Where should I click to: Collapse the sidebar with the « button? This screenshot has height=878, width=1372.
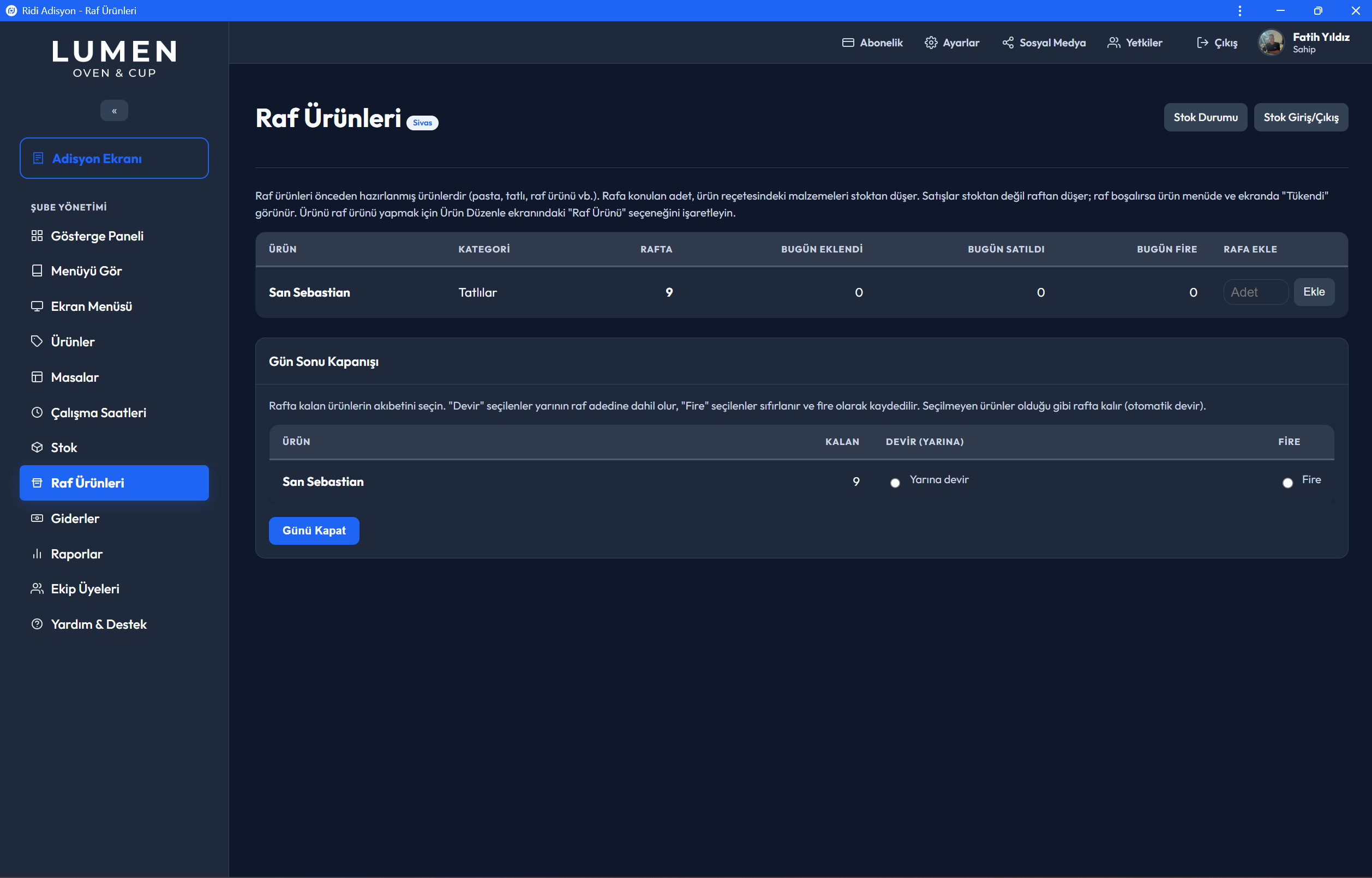click(114, 111)
